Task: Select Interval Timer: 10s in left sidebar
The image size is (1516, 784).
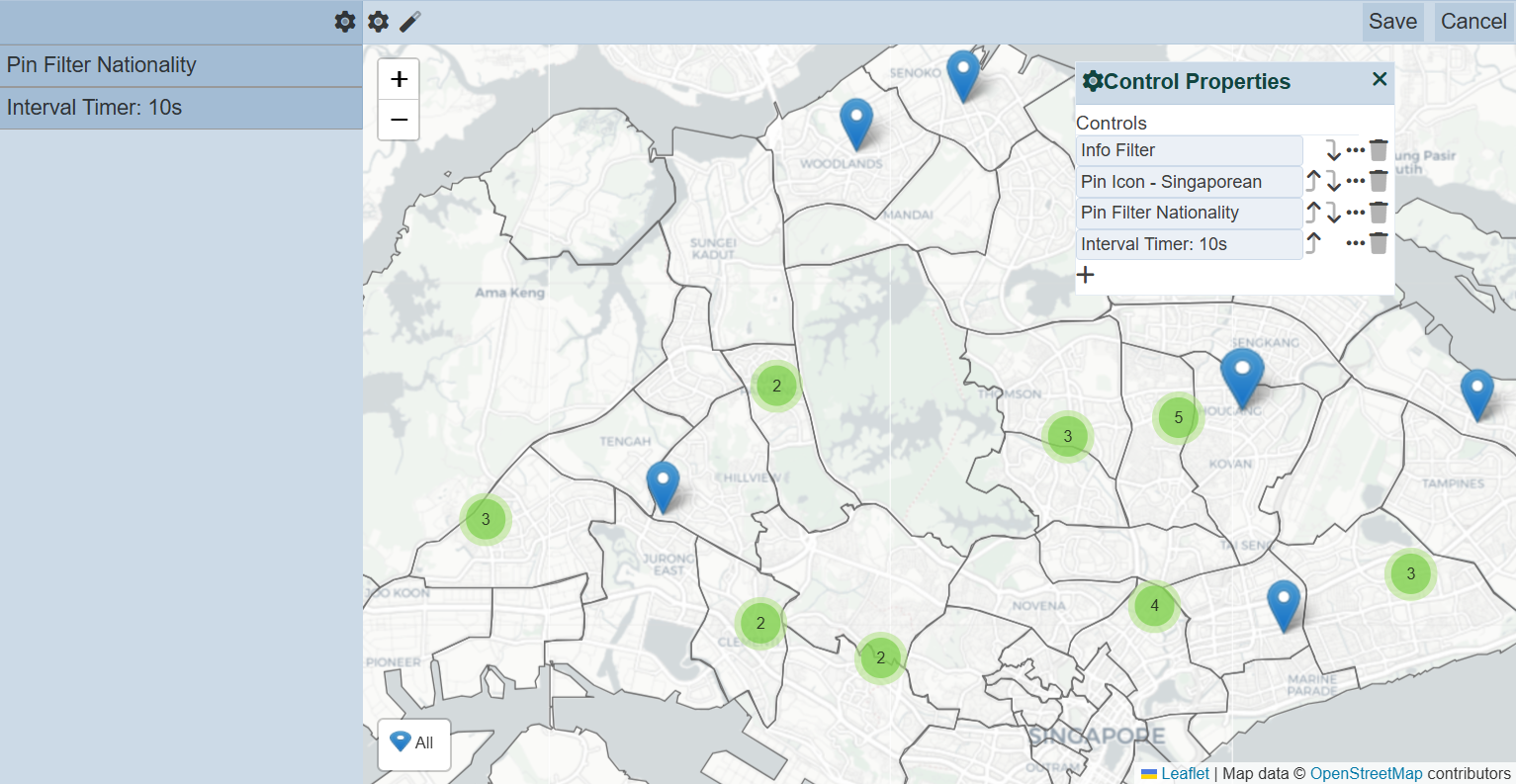Action: tap(181, 108)
